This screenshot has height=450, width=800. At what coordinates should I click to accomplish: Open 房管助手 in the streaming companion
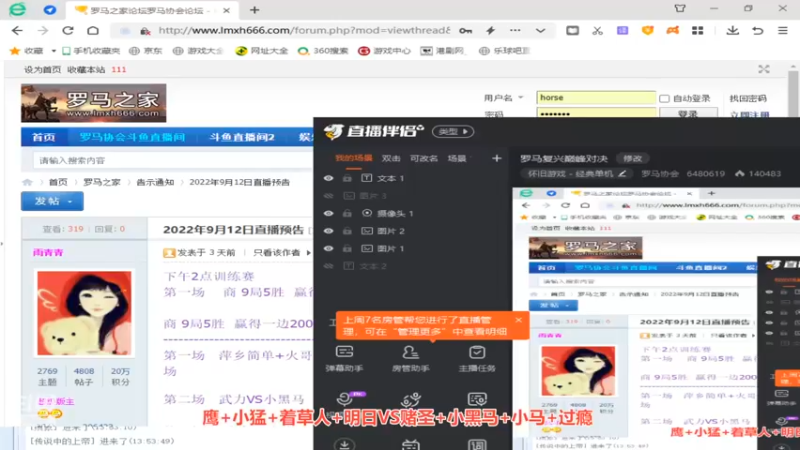coord(411,358)
